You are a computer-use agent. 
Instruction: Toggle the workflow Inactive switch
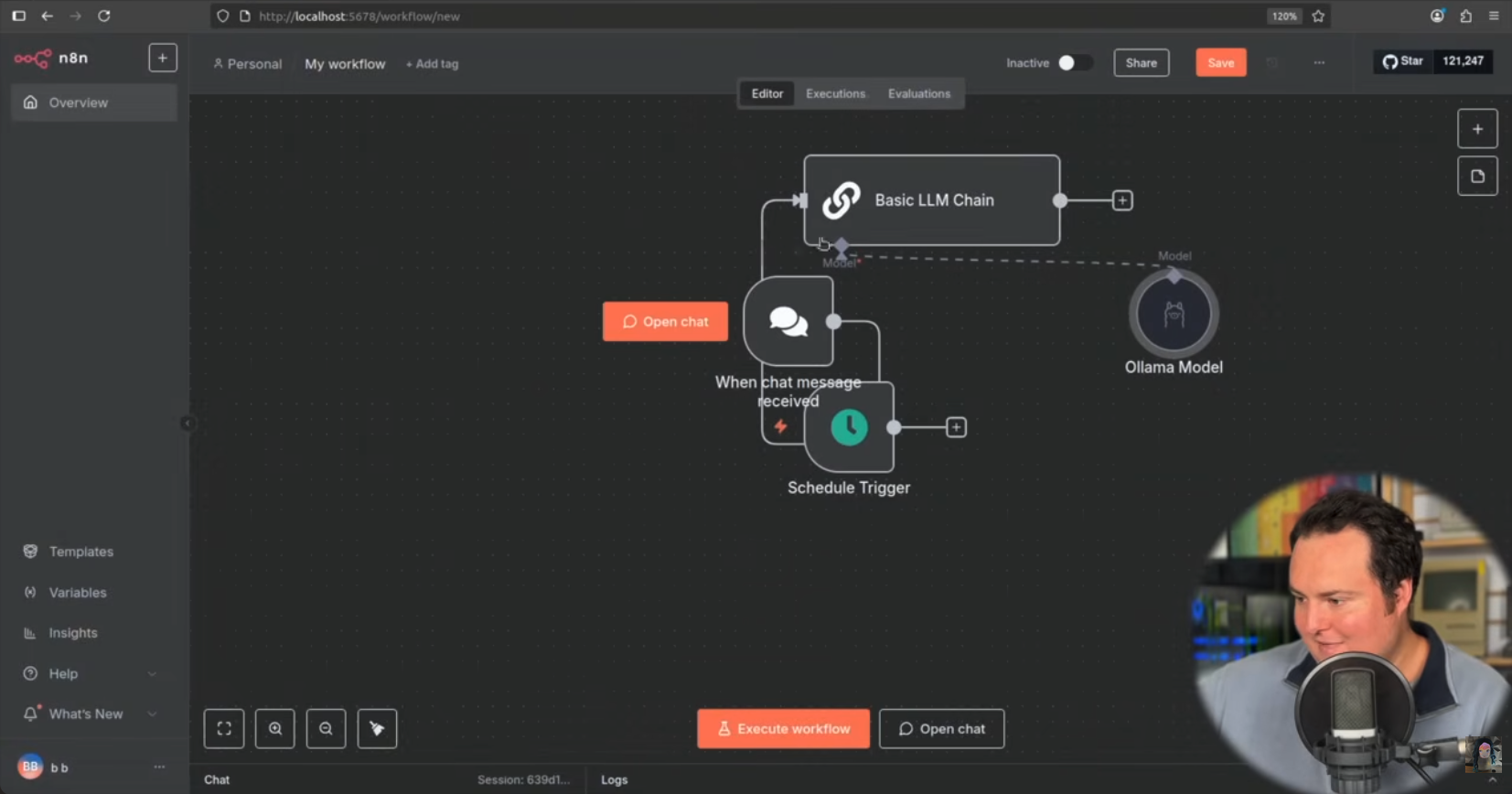click(1074, 63)
